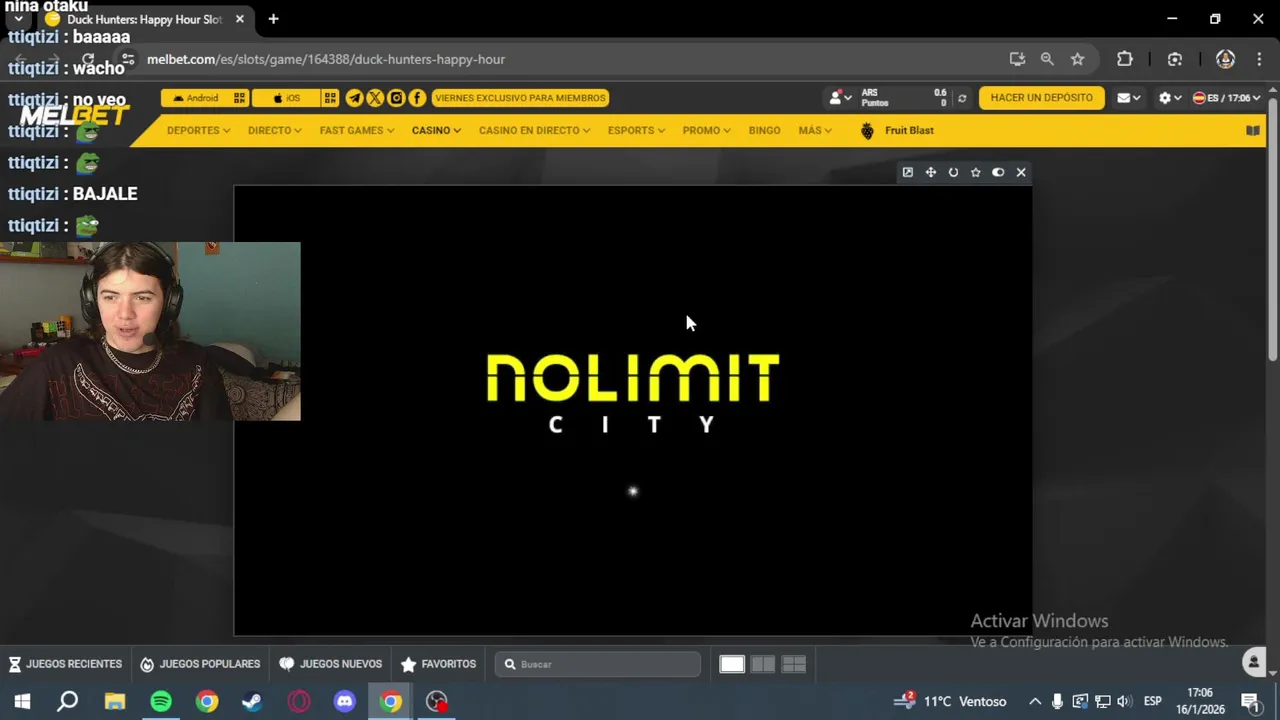Screen dimensions: 1280x720
Task: Open the taskbar volume control
Action: [1124, 701]
